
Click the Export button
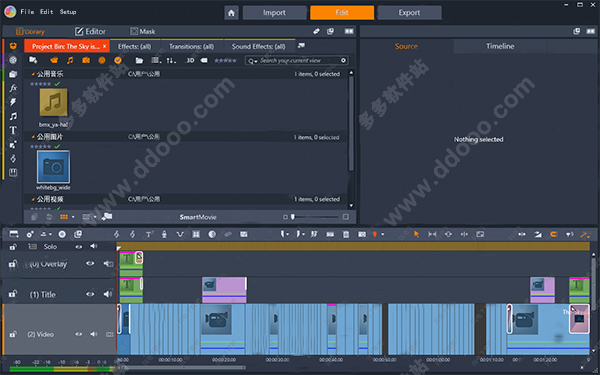pyautogui.click(x=409, y=13)
